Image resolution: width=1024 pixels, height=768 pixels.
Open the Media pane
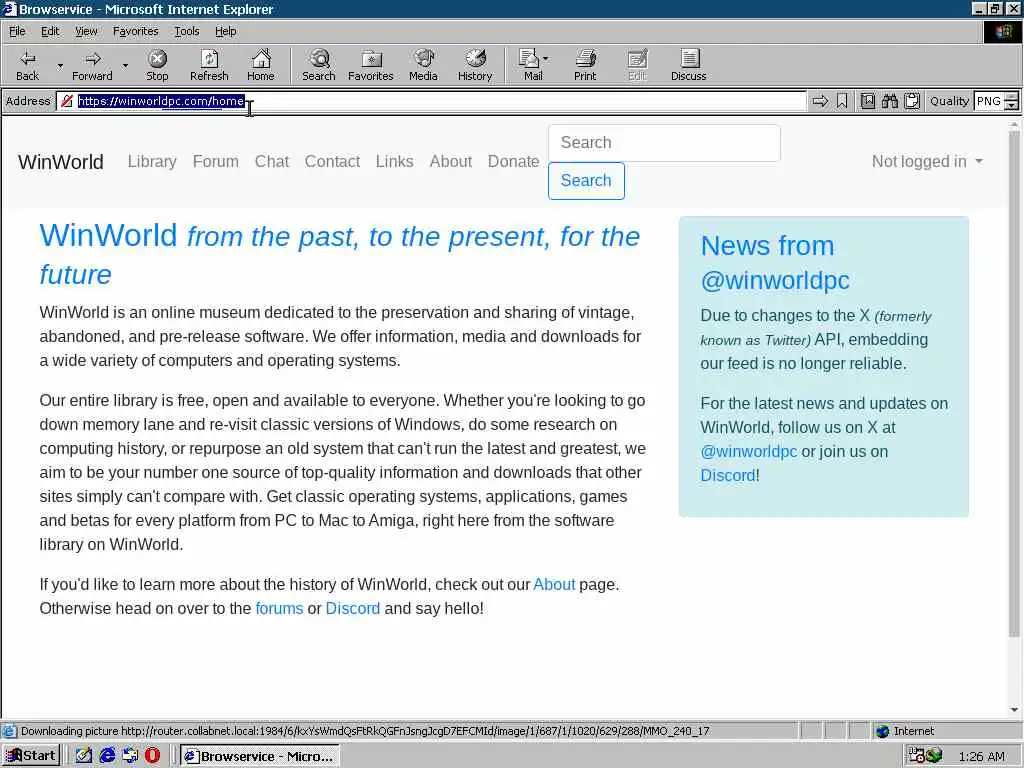pyautogui.click(x=423, y=65)
